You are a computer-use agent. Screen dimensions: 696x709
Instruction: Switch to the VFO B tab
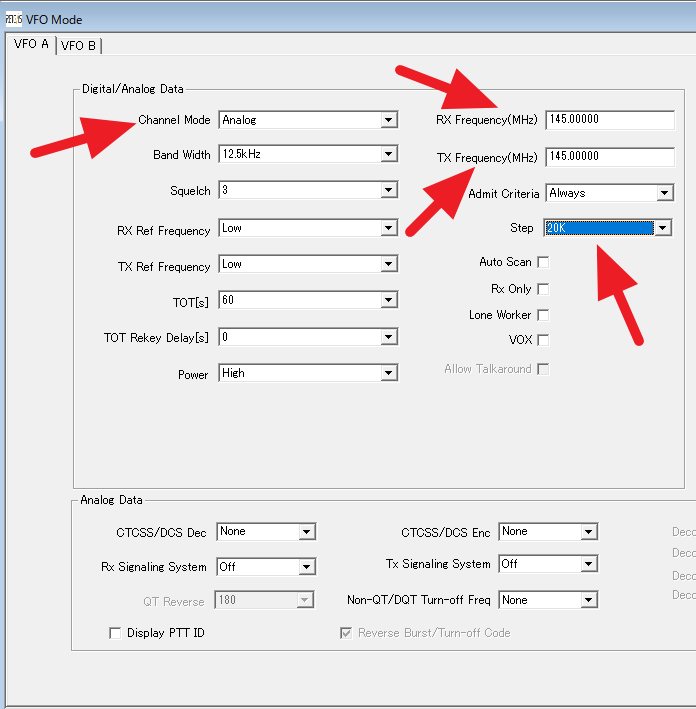click(x=79, y=45)
